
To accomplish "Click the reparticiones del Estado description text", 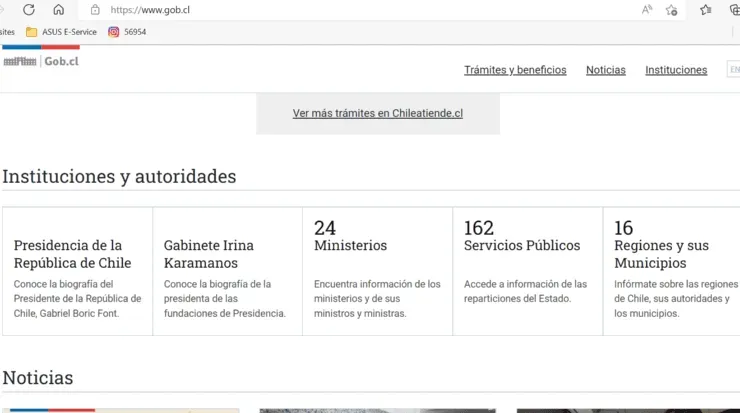I will click(525, 291).
